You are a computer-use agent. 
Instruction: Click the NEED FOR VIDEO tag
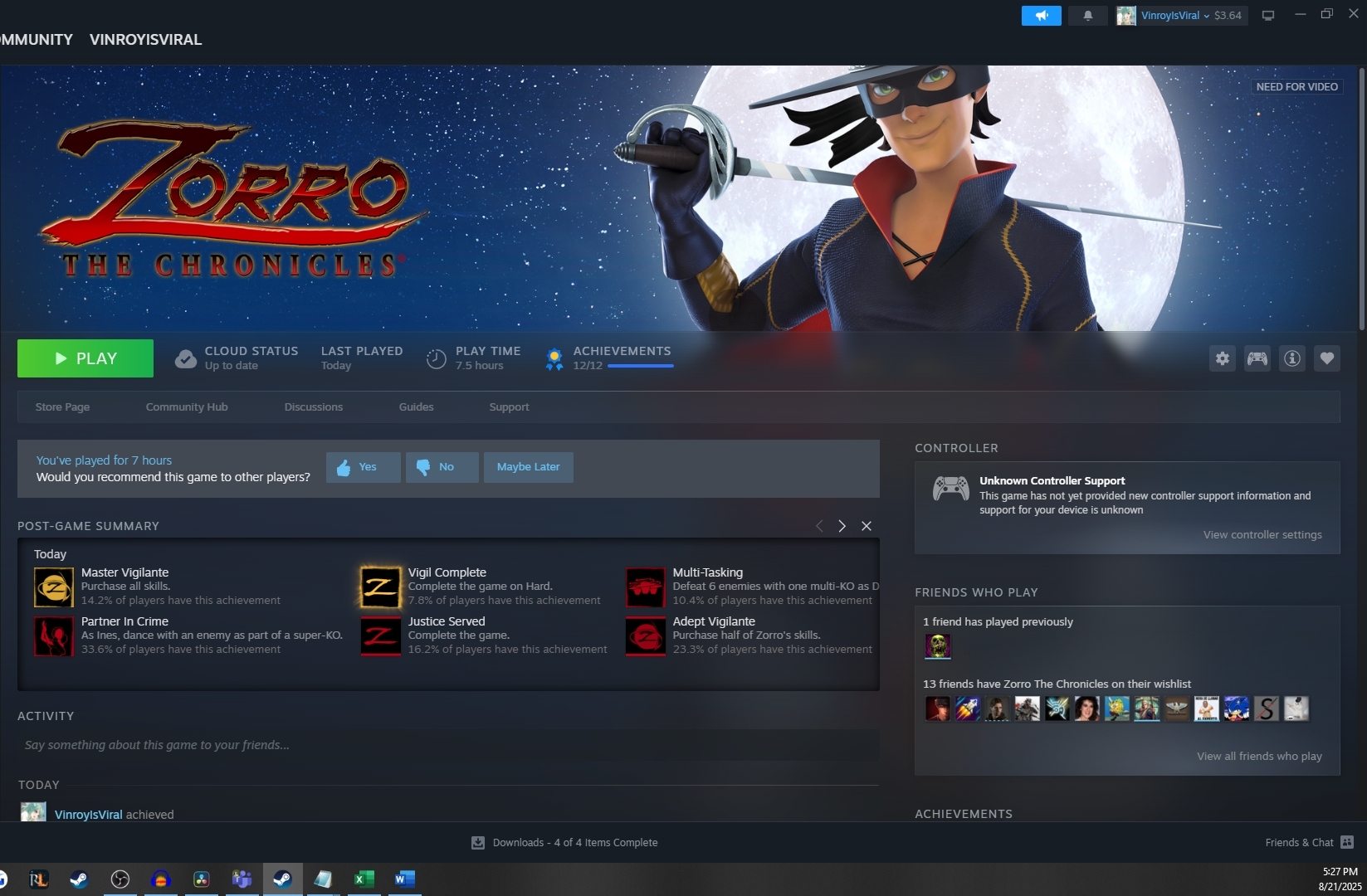(x=1296, y=86)
